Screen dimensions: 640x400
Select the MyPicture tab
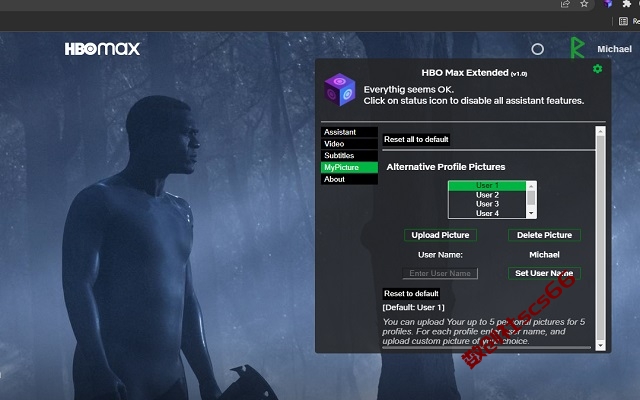349,167
